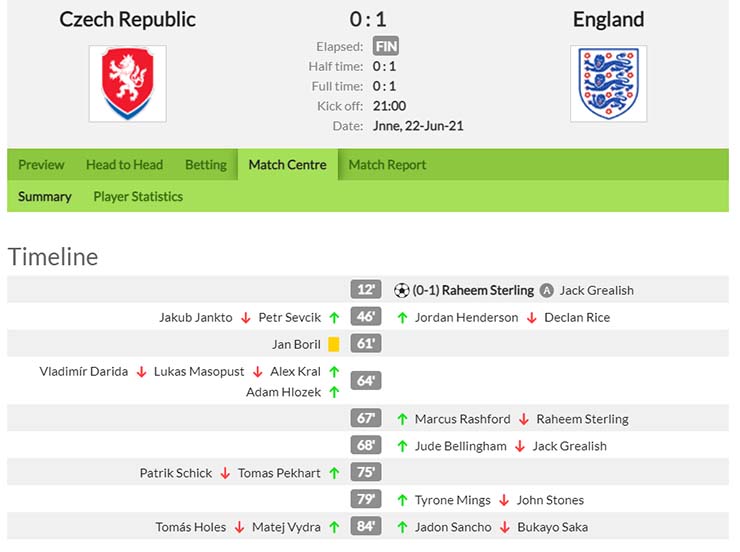Open the Player Statistics sub-tab

coord(138,196)
